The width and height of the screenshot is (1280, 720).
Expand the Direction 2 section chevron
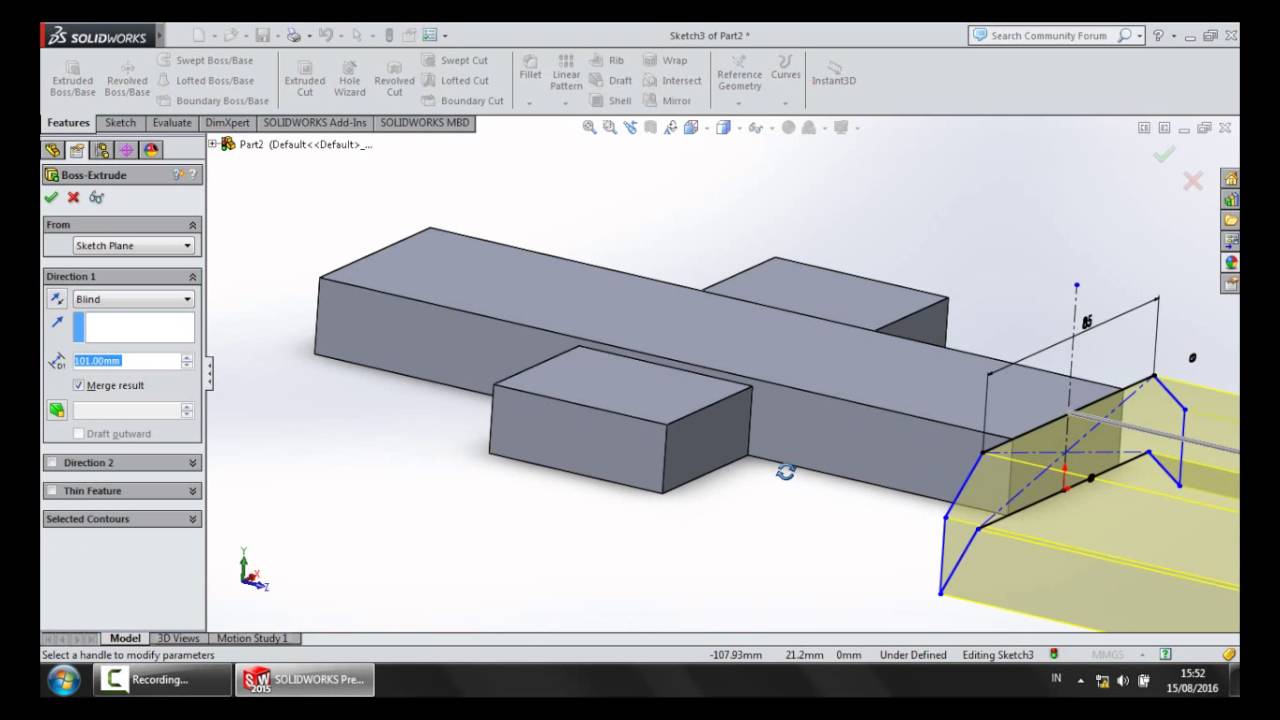tap(193, 463)
